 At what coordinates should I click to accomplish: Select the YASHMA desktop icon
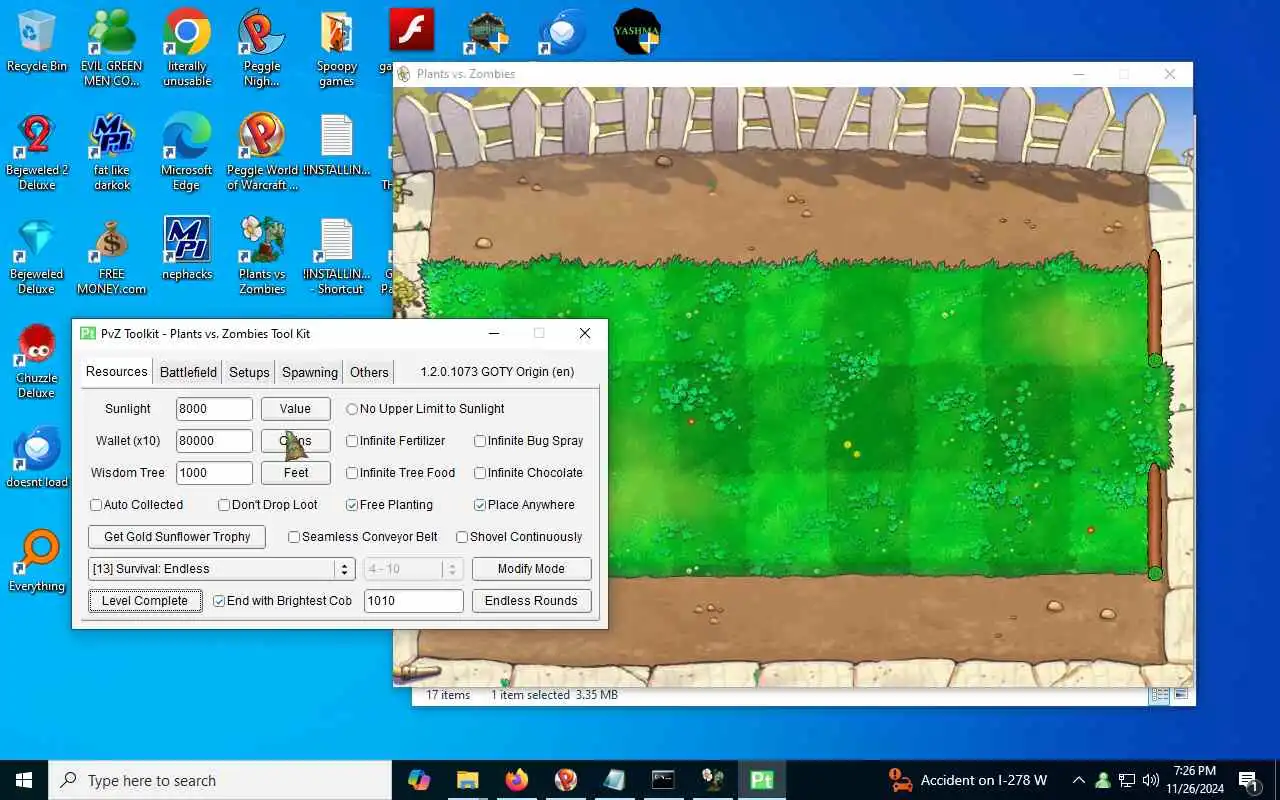point(637,30)
